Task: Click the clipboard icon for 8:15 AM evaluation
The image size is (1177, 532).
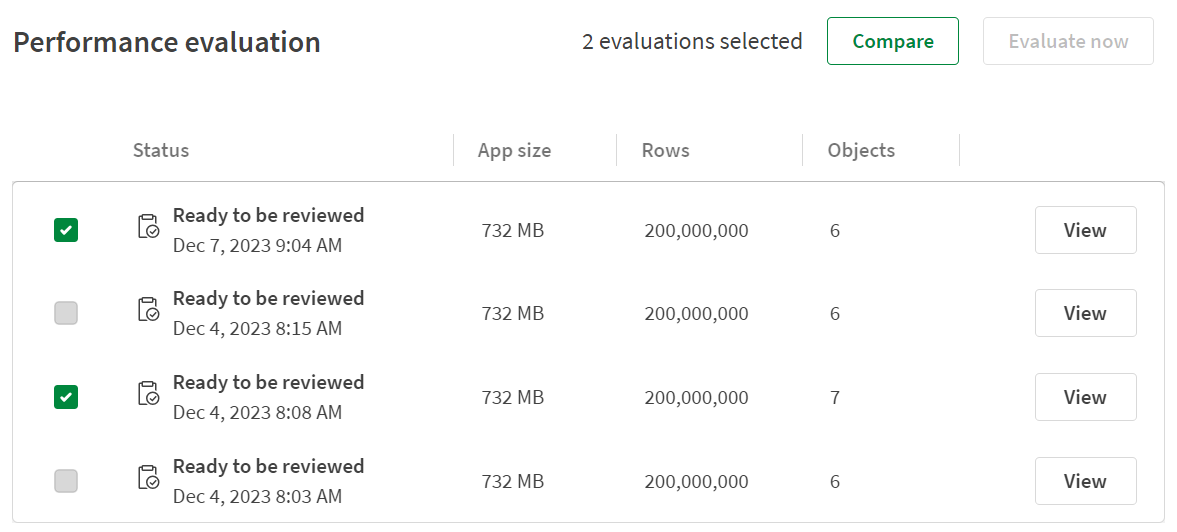Action: coord(147,310)
